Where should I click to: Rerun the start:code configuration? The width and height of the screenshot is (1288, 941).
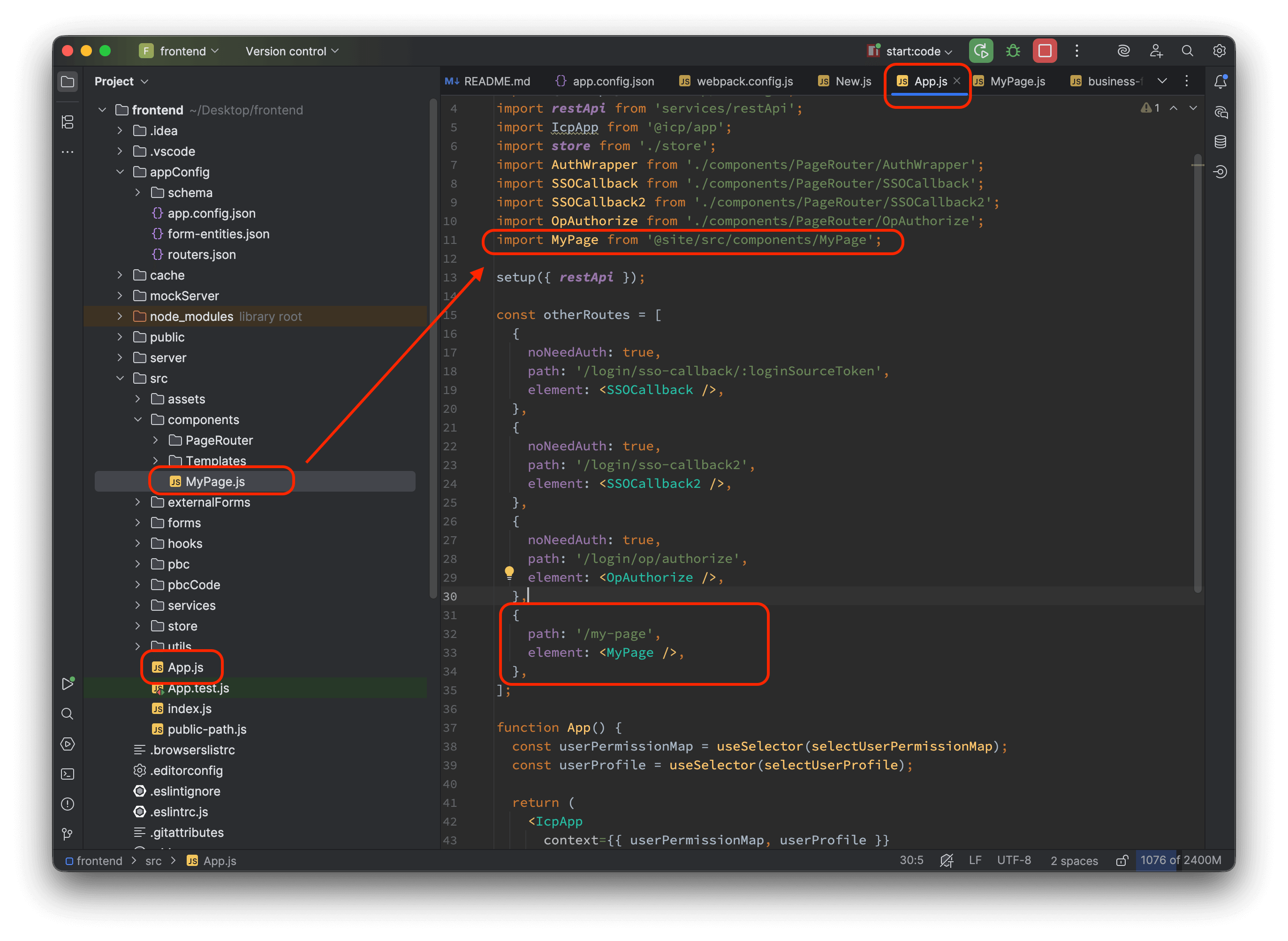(x=981, y=51)
